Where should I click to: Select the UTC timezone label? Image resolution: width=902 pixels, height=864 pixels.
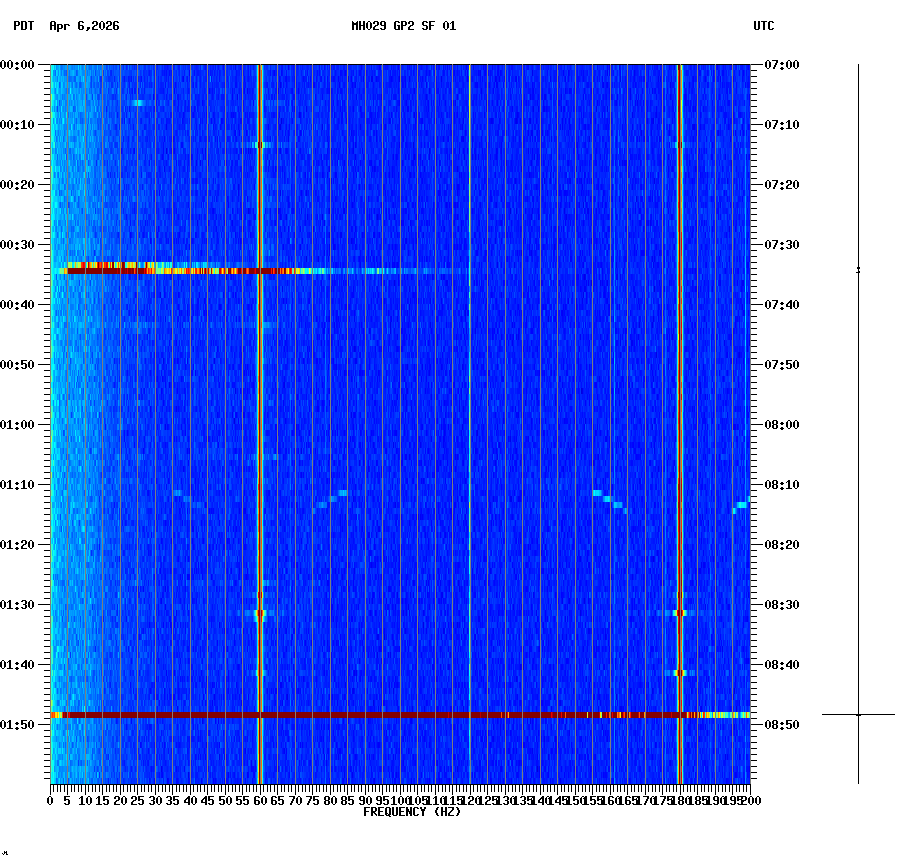tap(765, 27)
